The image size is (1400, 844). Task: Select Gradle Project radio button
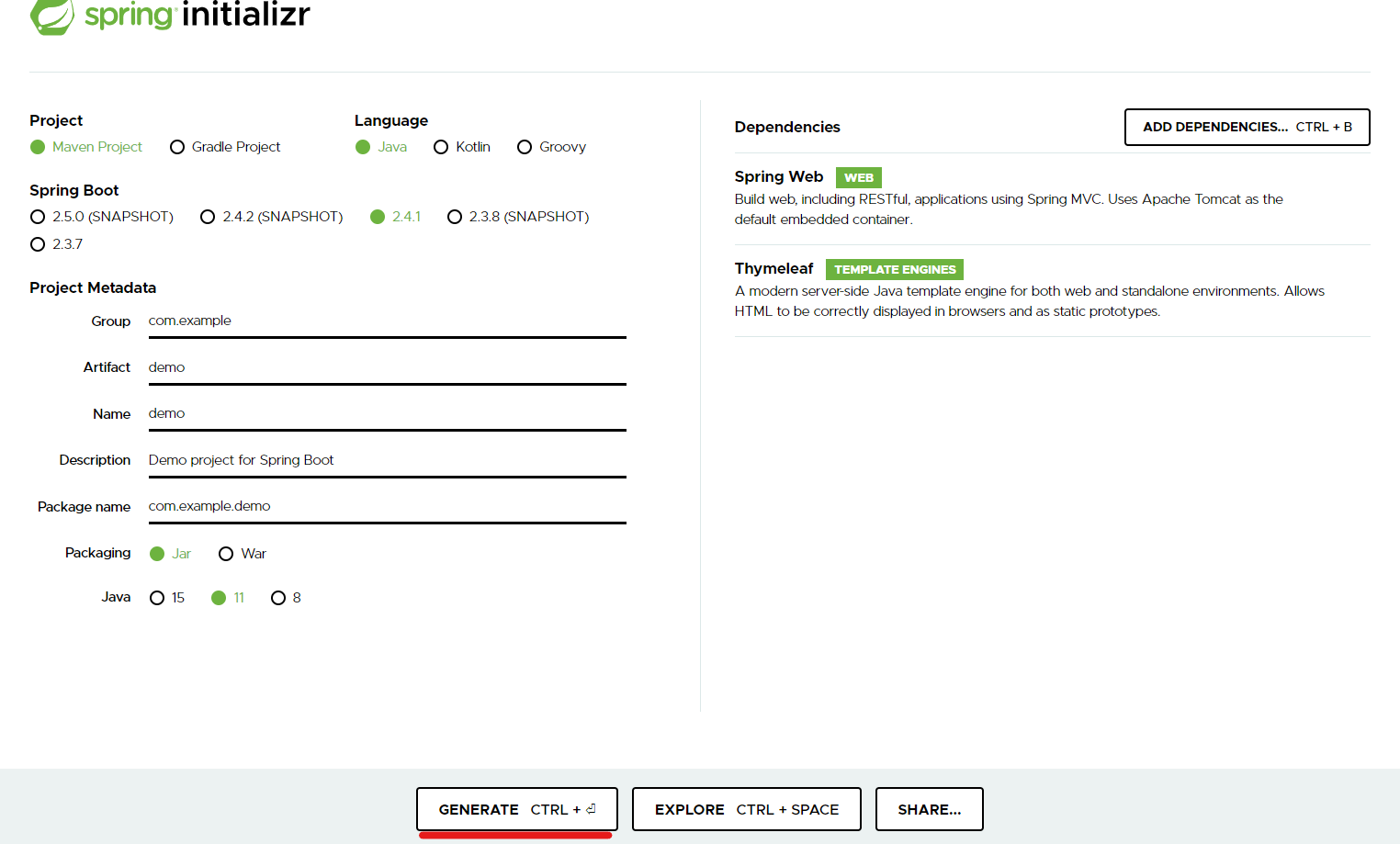tap(225, 147)
